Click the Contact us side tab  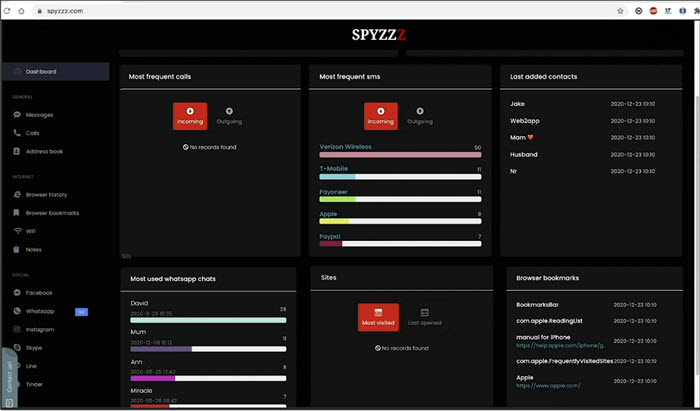(x=9, y=377)
